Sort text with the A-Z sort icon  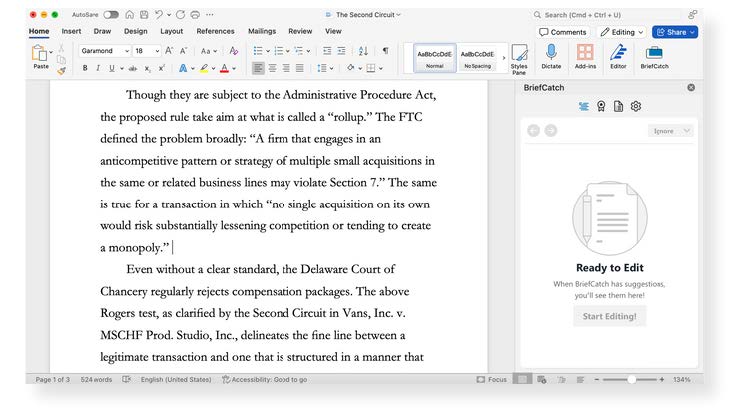click(363, 51)
